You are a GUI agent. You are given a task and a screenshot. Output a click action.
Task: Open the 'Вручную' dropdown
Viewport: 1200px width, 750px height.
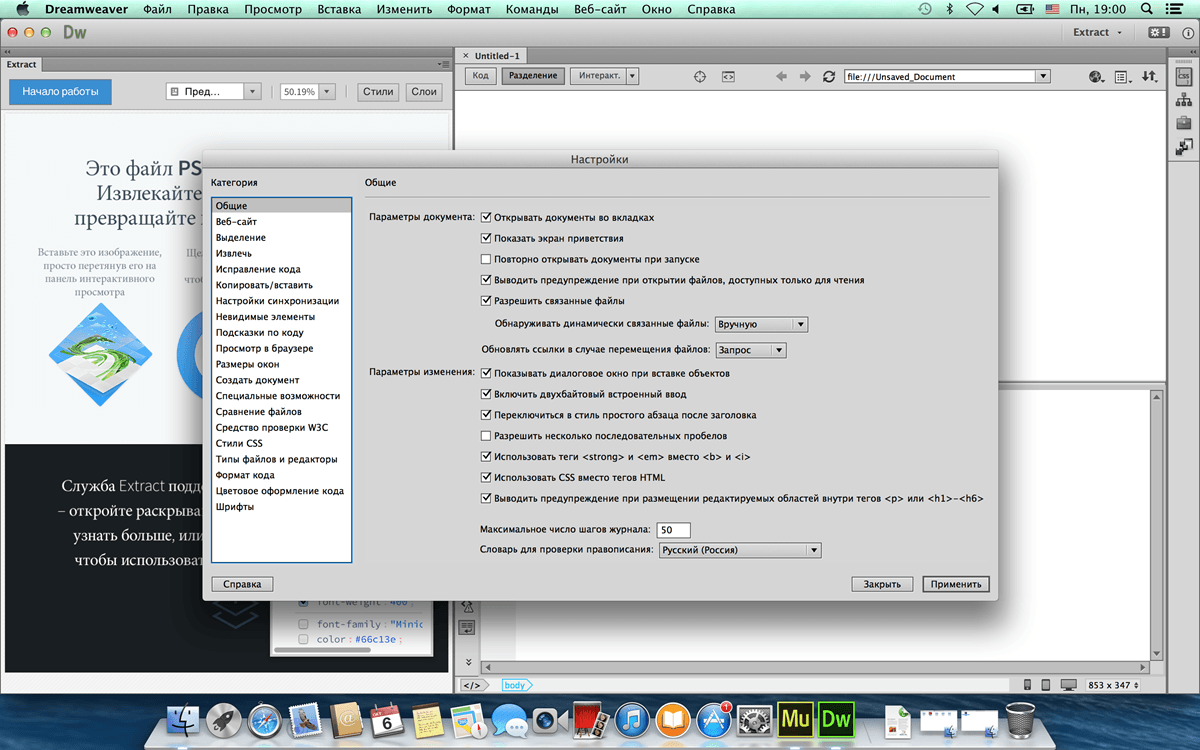(x=761, y=324)
